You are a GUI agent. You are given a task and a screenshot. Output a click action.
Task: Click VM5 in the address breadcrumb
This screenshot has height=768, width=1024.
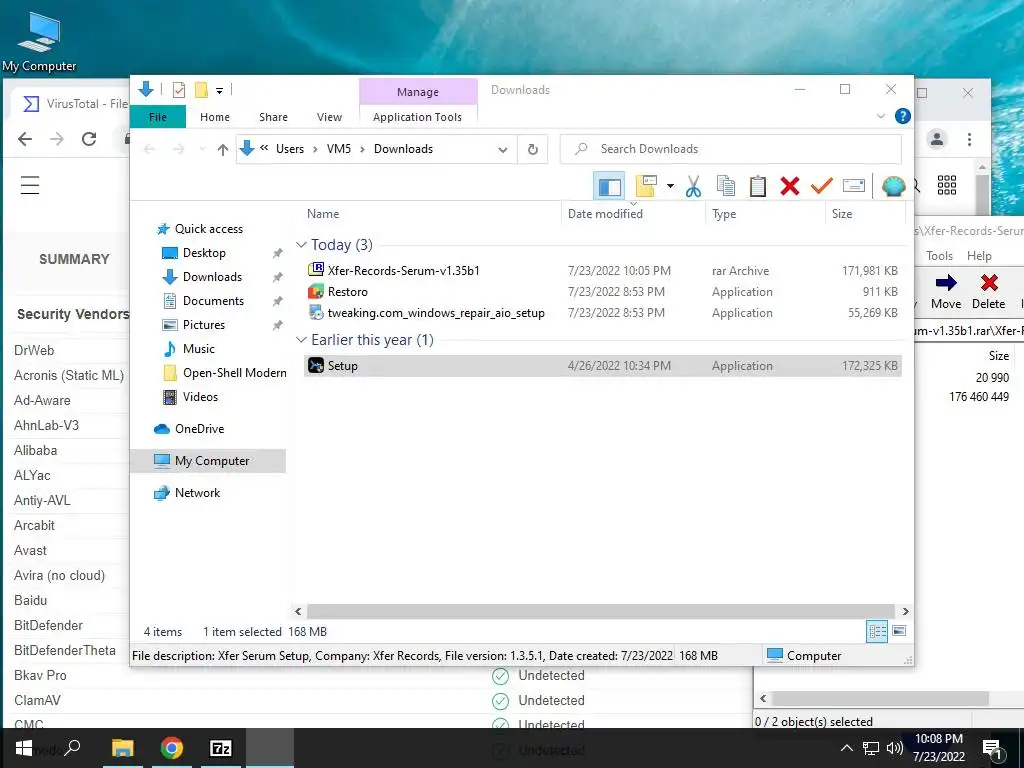point(339,149)
